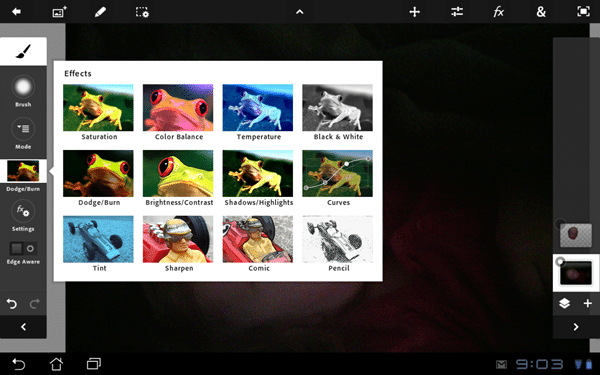Image resolution: width=600 pixels, height=375 pixels.
Task: Open the selection tool options icon
Action: pos(142,12)
